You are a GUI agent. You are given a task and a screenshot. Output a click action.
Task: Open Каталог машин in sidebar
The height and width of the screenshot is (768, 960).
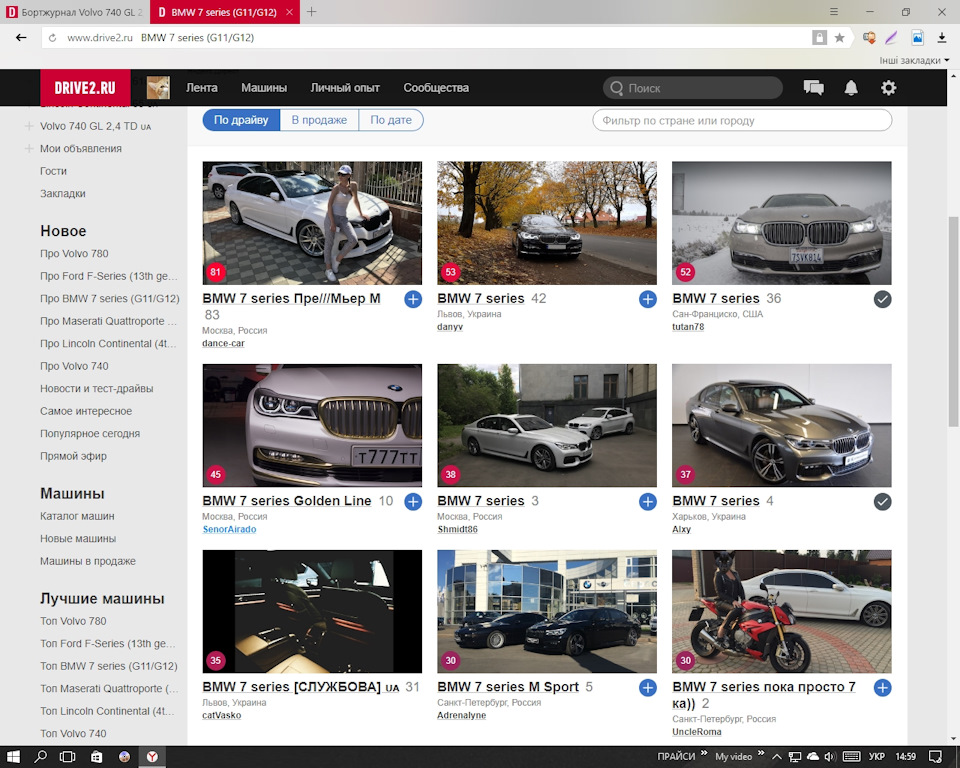click(x=77, y=516)
